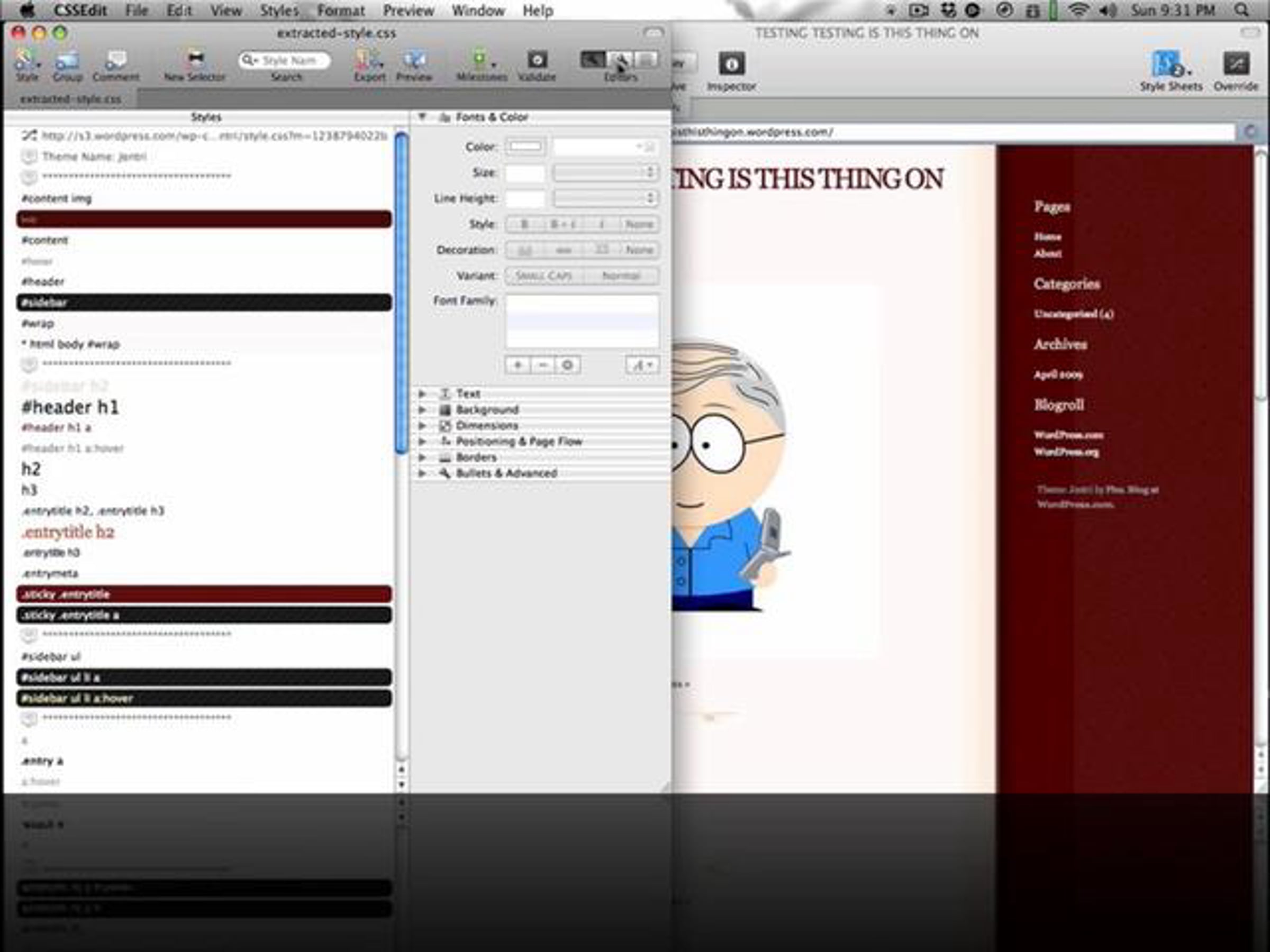Click the Color well swatch
Image resolution: width=1270 pixels, height=952 pixels.
pos(525,147)
